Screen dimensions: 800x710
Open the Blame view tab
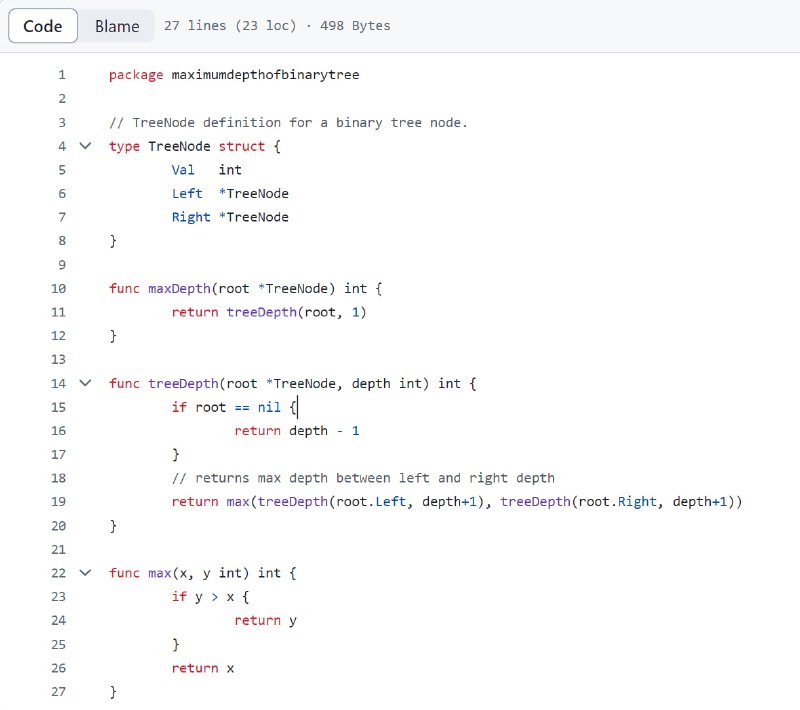pyautogui.click(x=117, y=26)
